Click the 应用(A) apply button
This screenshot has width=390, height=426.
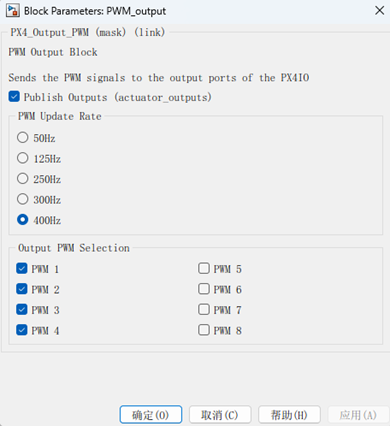point(359,415)
